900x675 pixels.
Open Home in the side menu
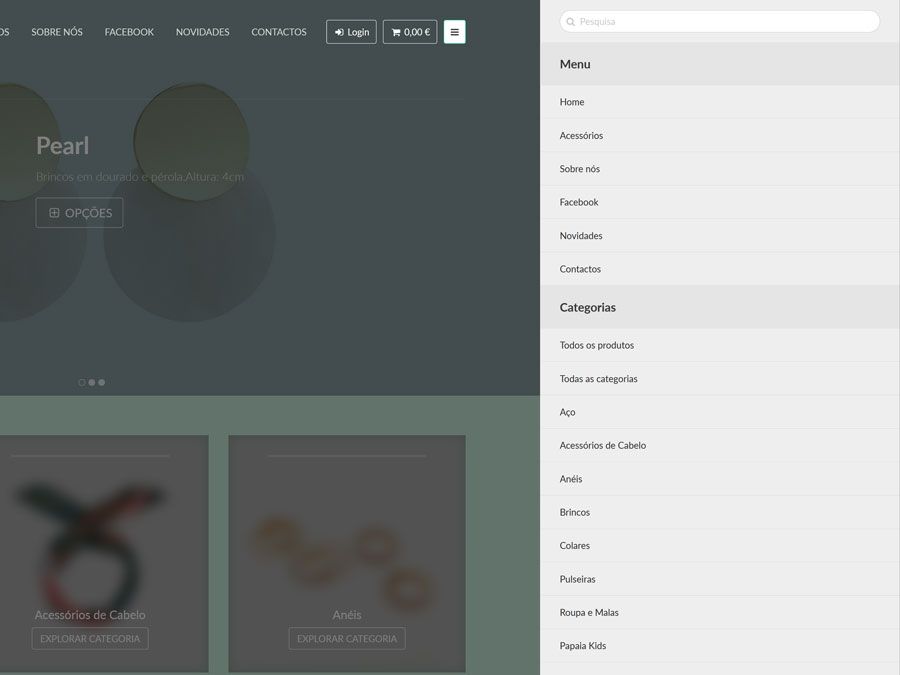click(x=572, y=102)
